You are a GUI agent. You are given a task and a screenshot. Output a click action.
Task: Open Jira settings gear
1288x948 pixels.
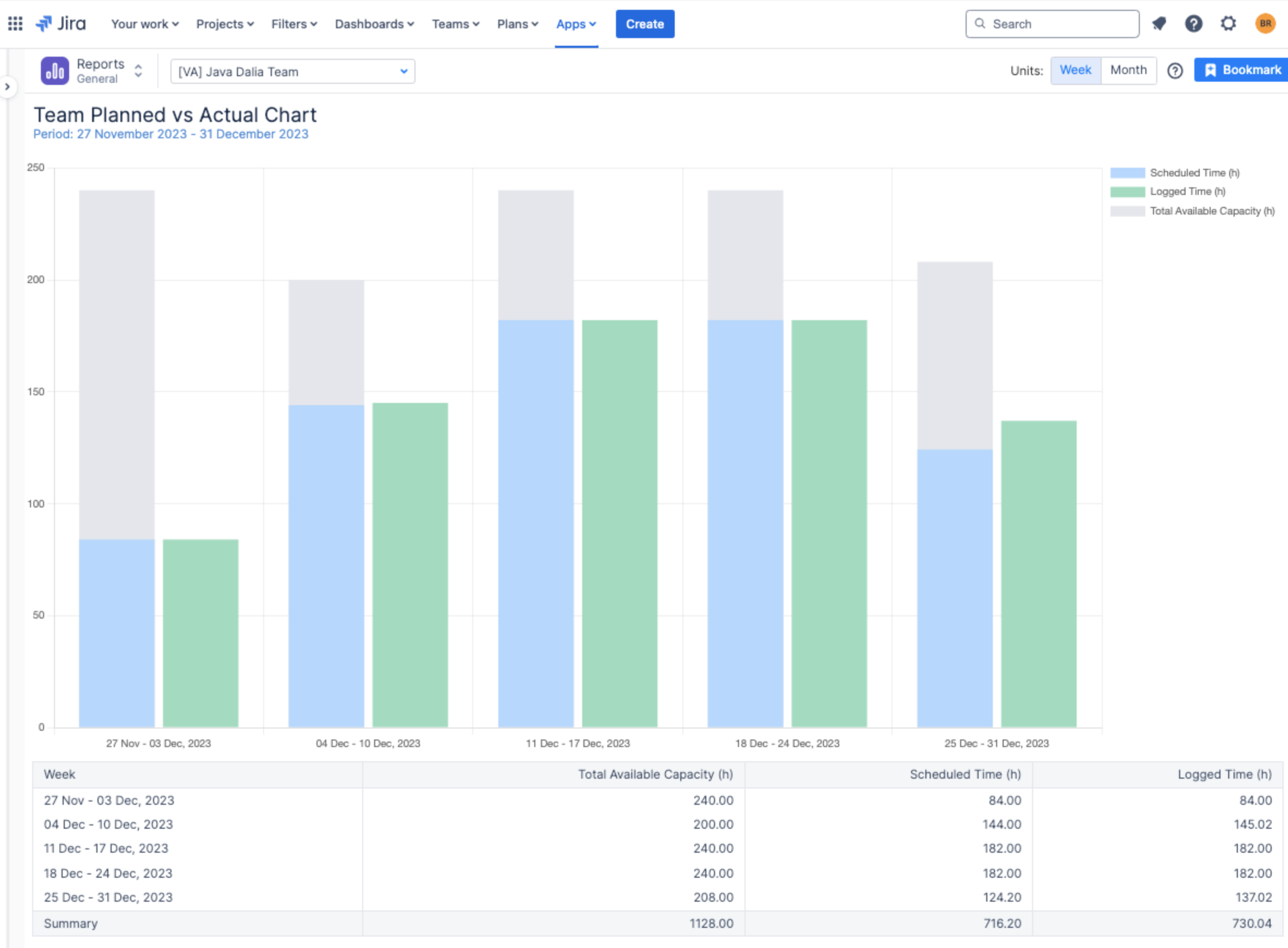[x=1228, y=23]
